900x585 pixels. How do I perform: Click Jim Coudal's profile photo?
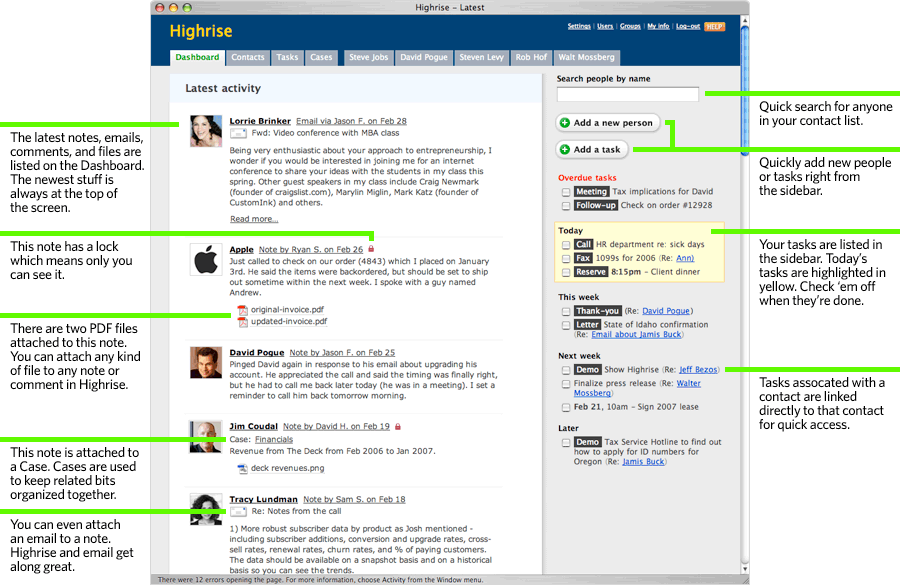[x=206, y=437]
